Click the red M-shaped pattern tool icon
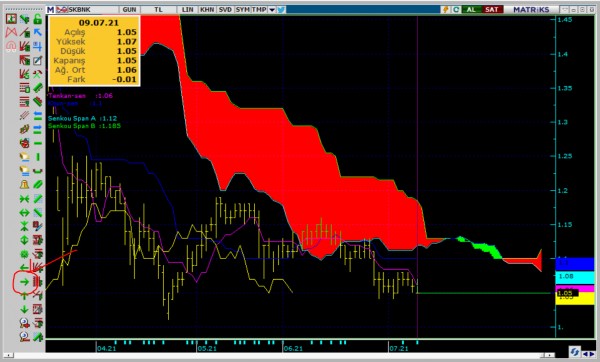The image size is (600, 362). point(11,32)
